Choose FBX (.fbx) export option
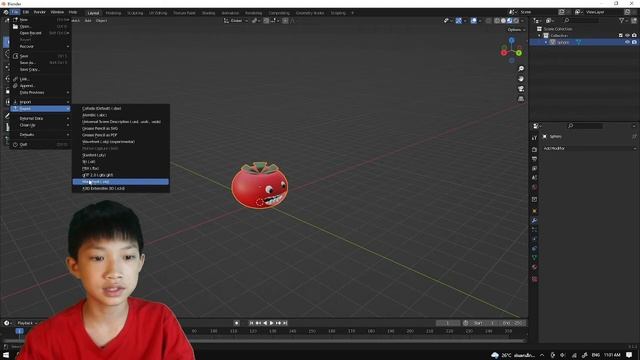This screenshot has width=640, height=360. pyautogui.click(x=120, y=168)
